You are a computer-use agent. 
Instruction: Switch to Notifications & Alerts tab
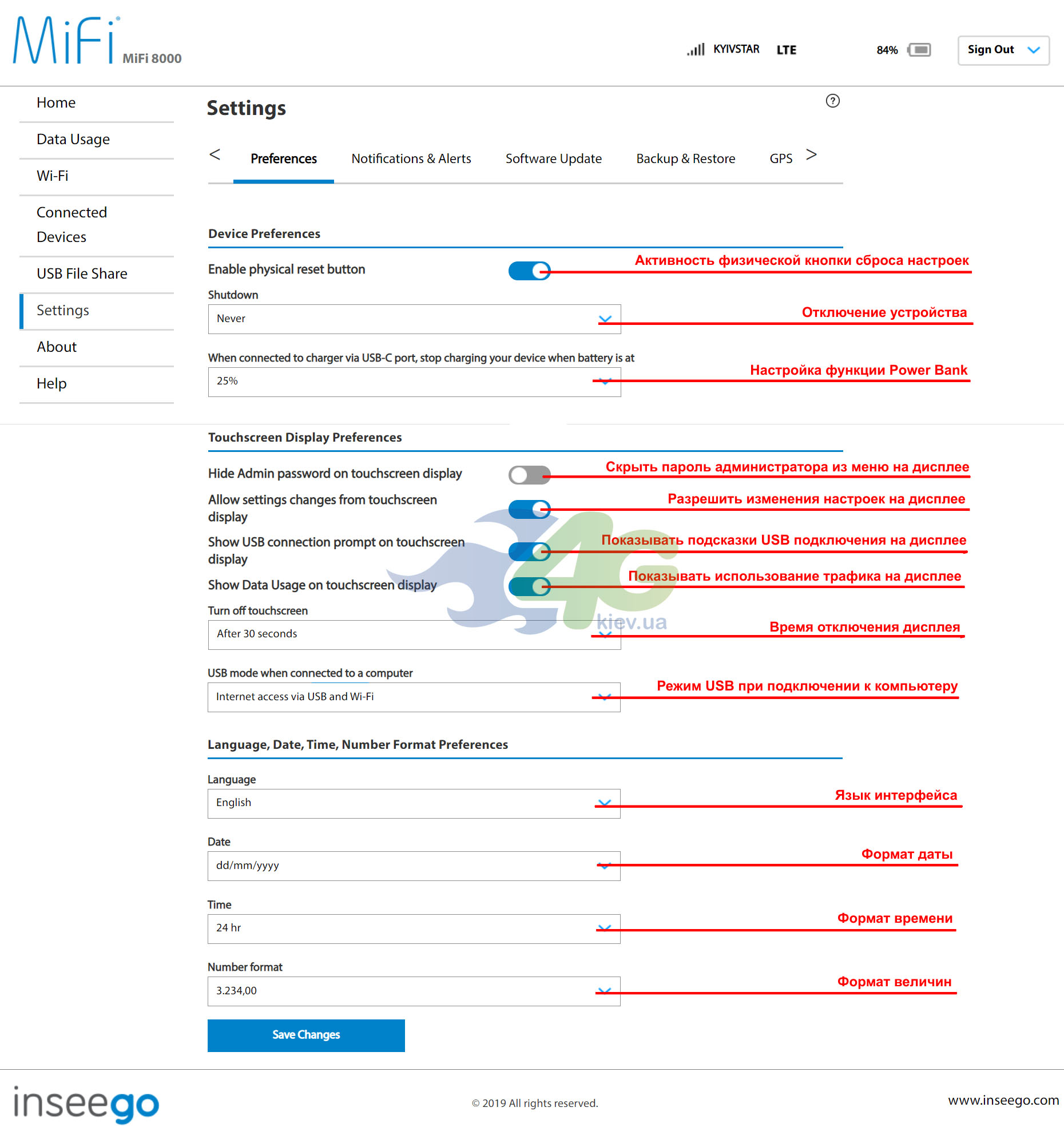coord(411,158)
